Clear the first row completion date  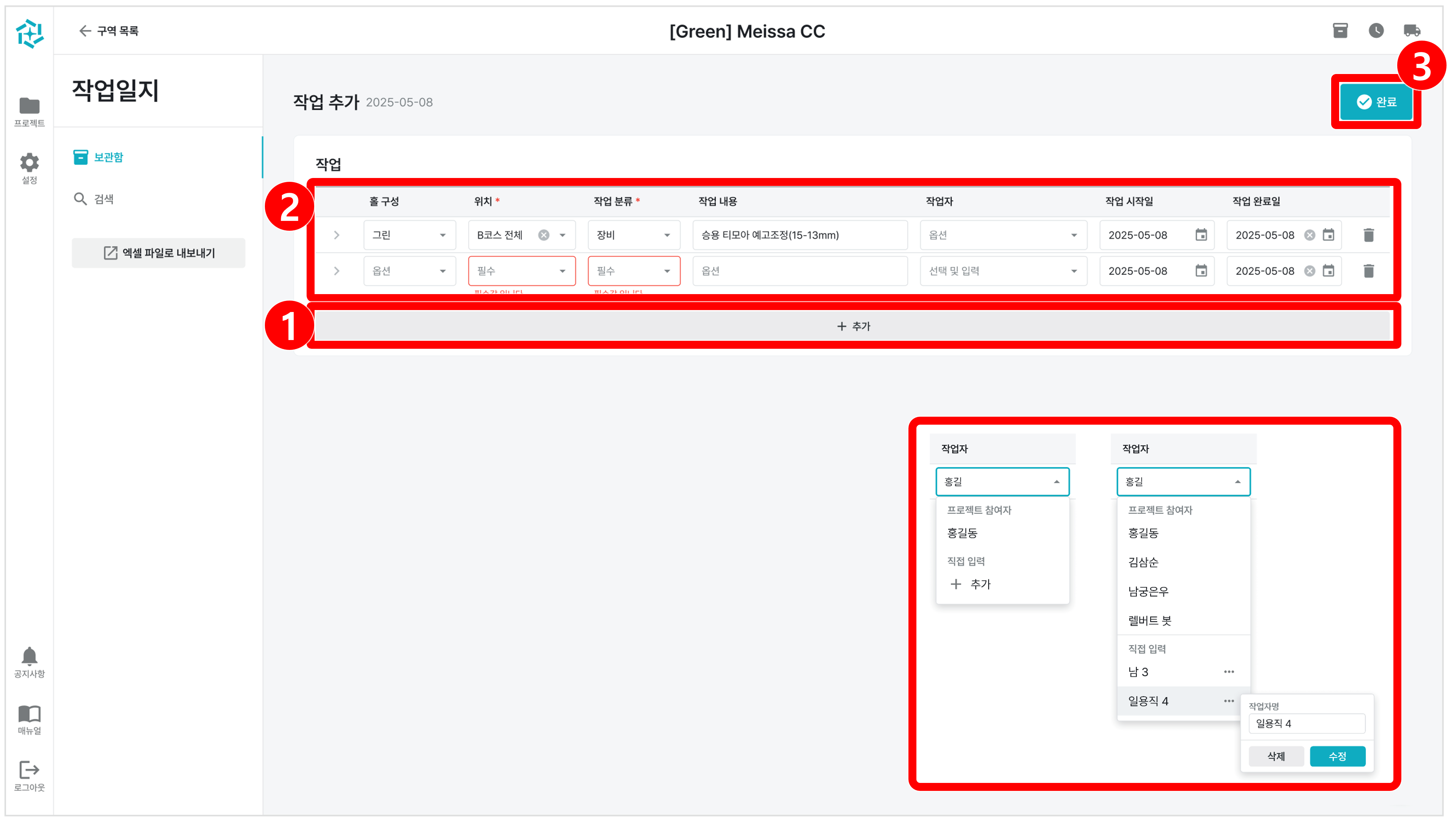pyautogui.click(x=1310, y=235)
